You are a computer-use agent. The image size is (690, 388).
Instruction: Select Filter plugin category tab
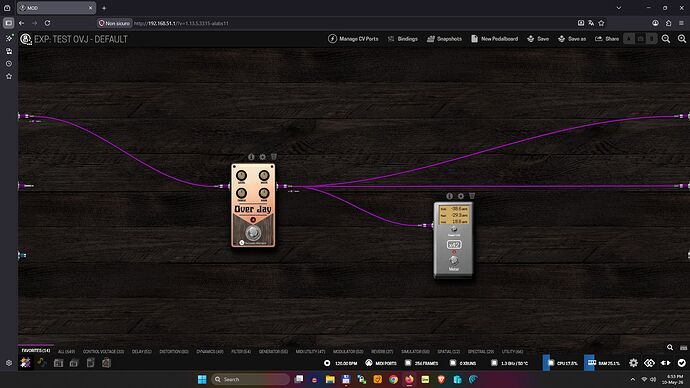click(241, 351)
